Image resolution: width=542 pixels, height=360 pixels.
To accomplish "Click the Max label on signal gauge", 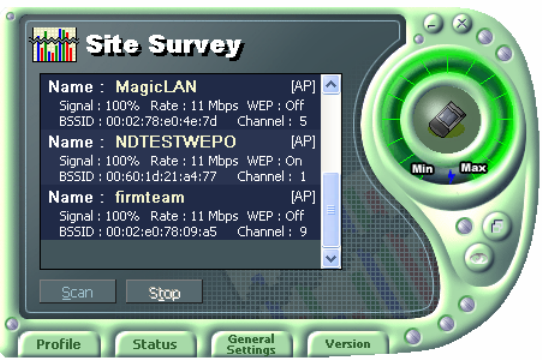I will tap(473, 168).
